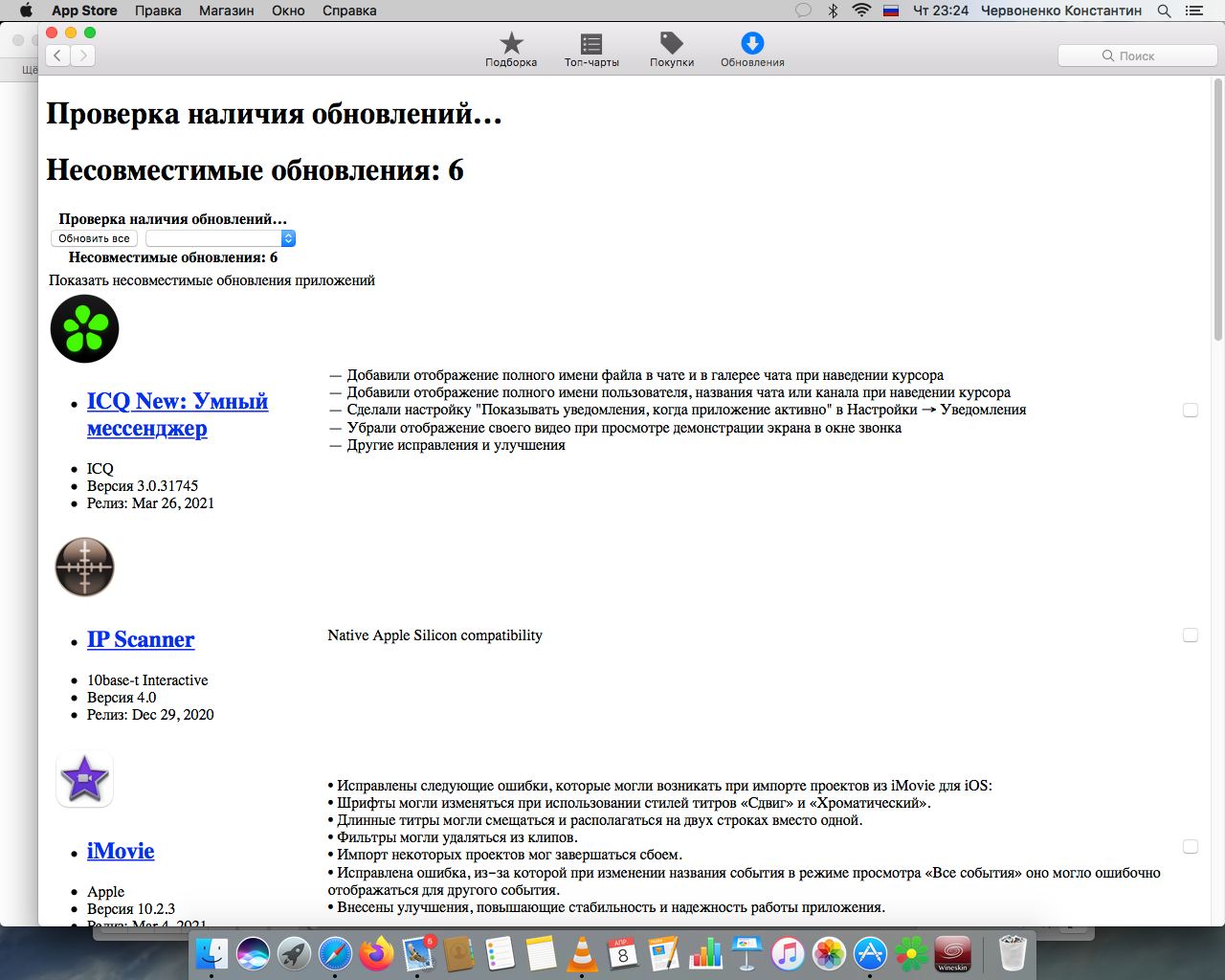Click App Store icon in the Dock
The height and width of the screenshot is (980, 1225).
(x=870, y=954)
